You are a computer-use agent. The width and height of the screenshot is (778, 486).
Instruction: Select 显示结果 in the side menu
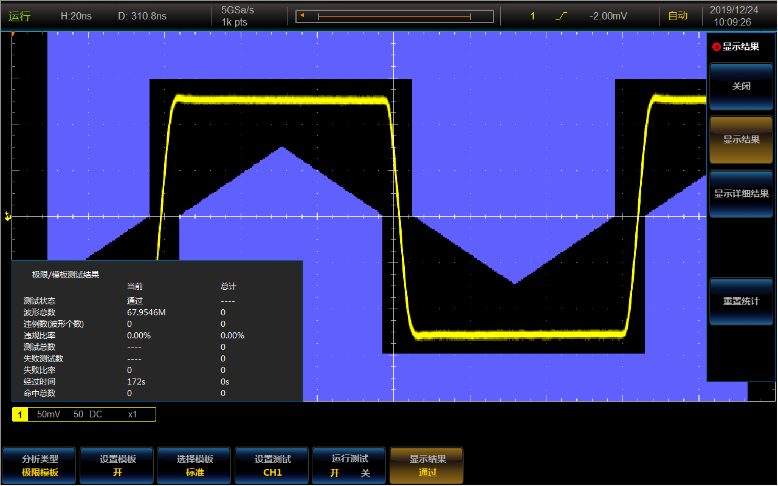click(741, 140)
